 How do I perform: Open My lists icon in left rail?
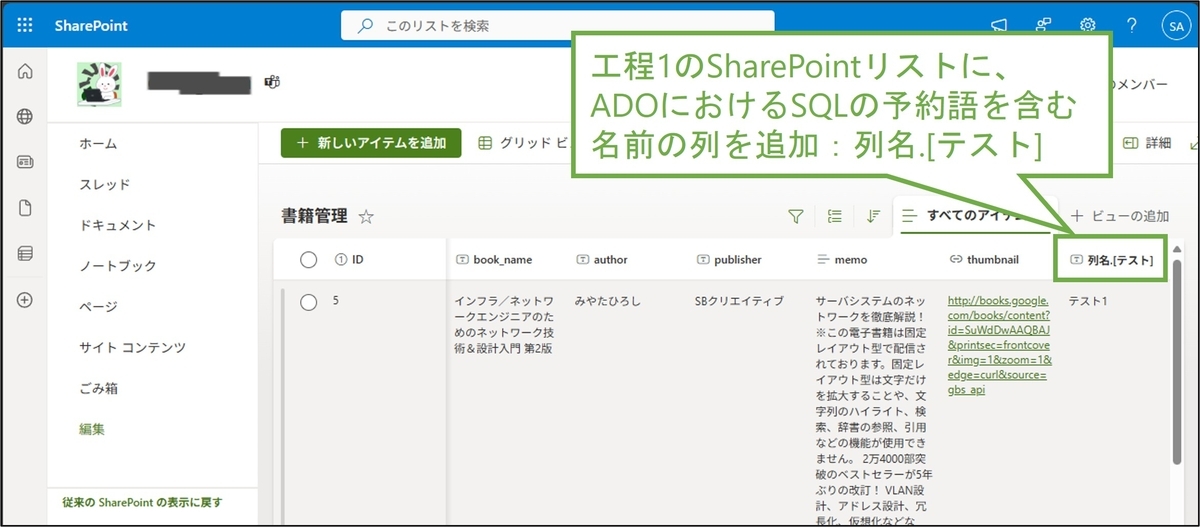click(25, 254)
